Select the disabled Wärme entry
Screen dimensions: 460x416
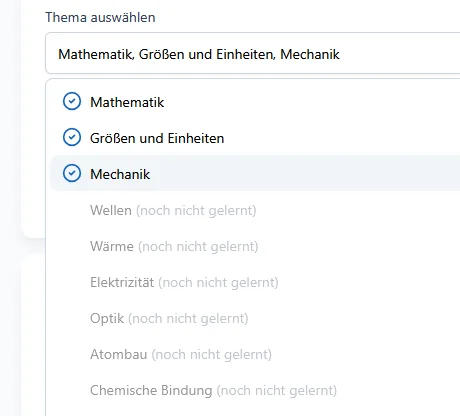tap(255, 246)
